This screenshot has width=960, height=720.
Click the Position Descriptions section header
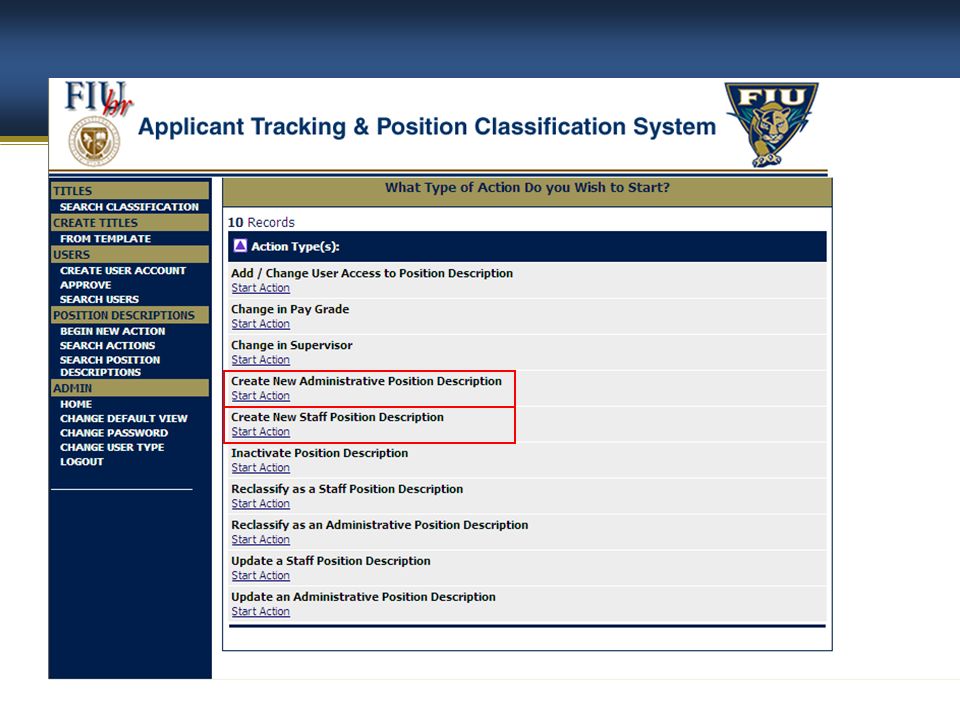click(x=129, y=315)
